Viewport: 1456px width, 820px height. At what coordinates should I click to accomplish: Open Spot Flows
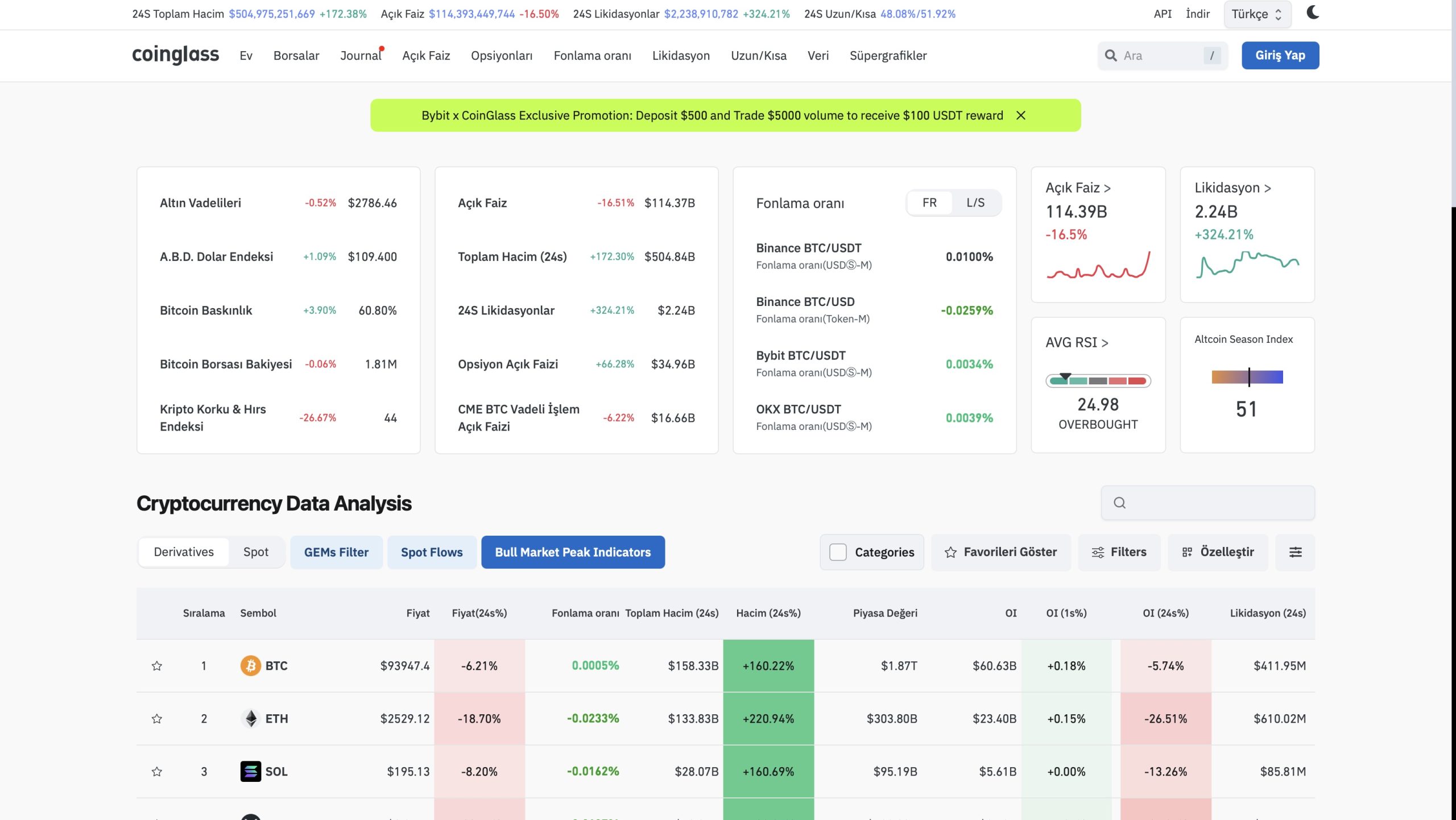pos(432,552)
